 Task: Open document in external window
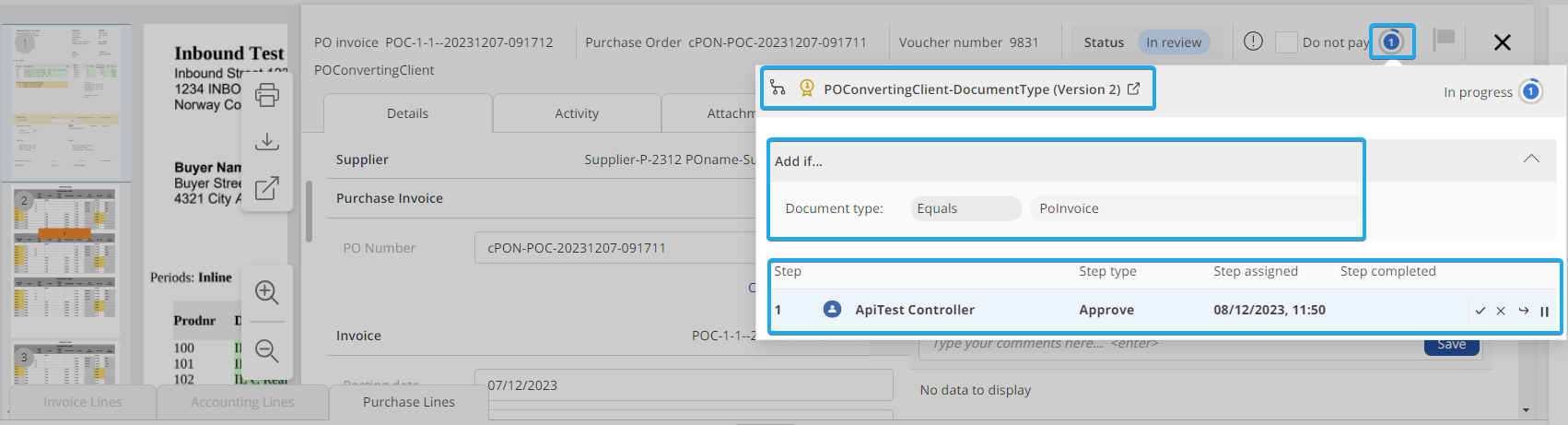click(267, 188)
